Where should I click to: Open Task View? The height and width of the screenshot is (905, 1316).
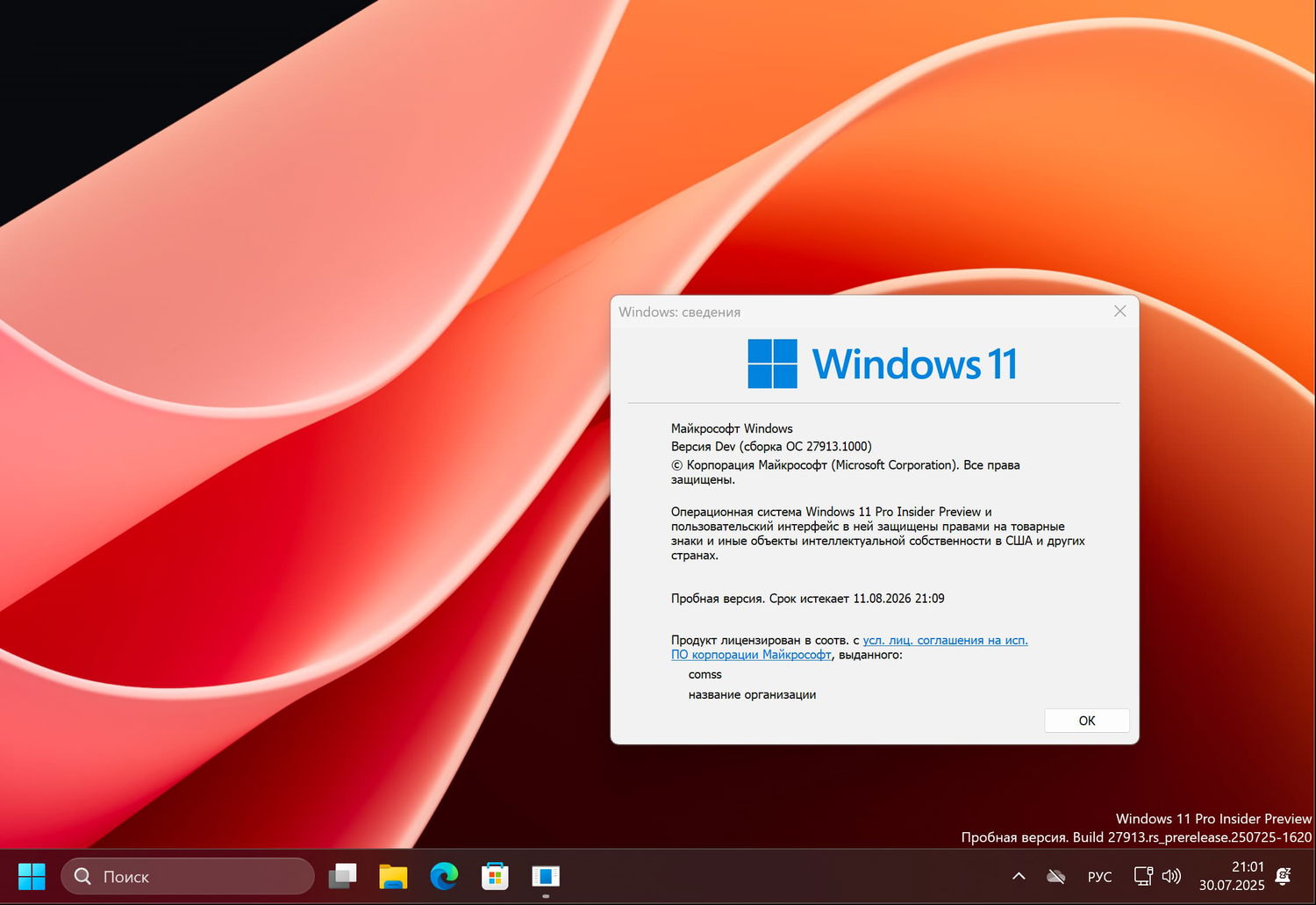tap(342, 875)
